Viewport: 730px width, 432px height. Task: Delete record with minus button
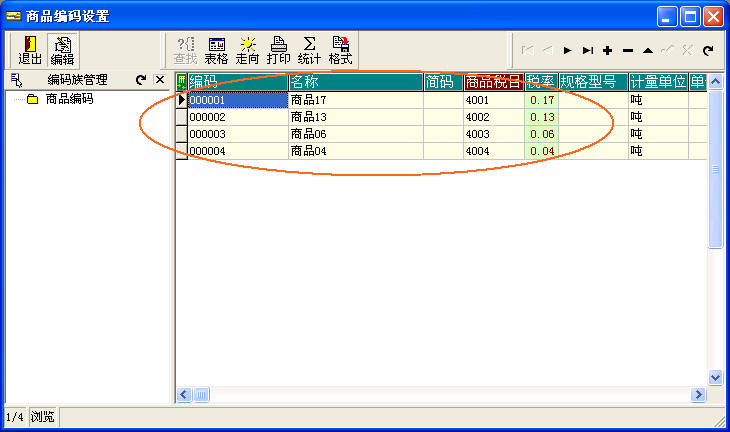click(x=628, y=50)
